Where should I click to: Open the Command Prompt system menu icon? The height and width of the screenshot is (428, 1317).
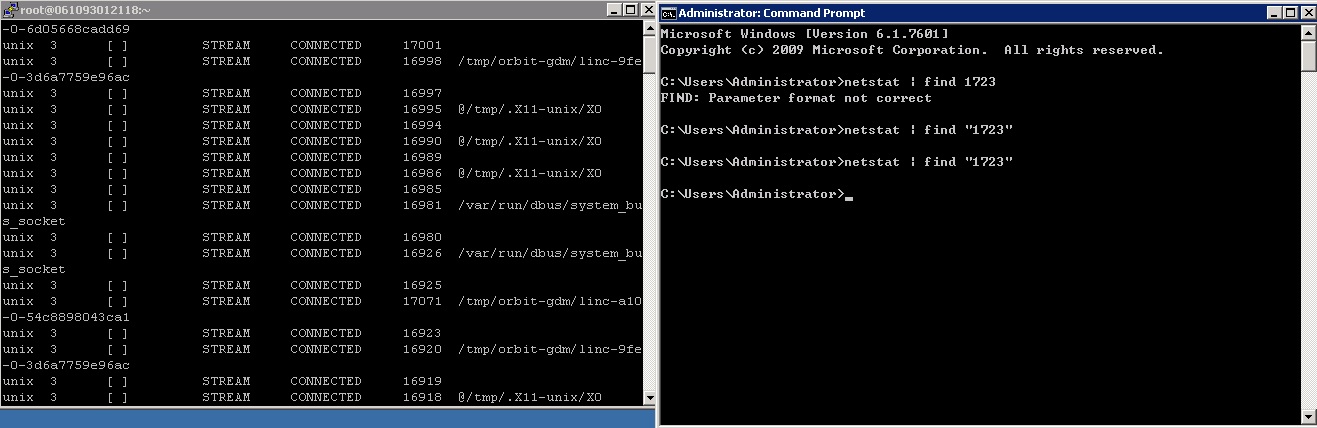tap(669, 13)
